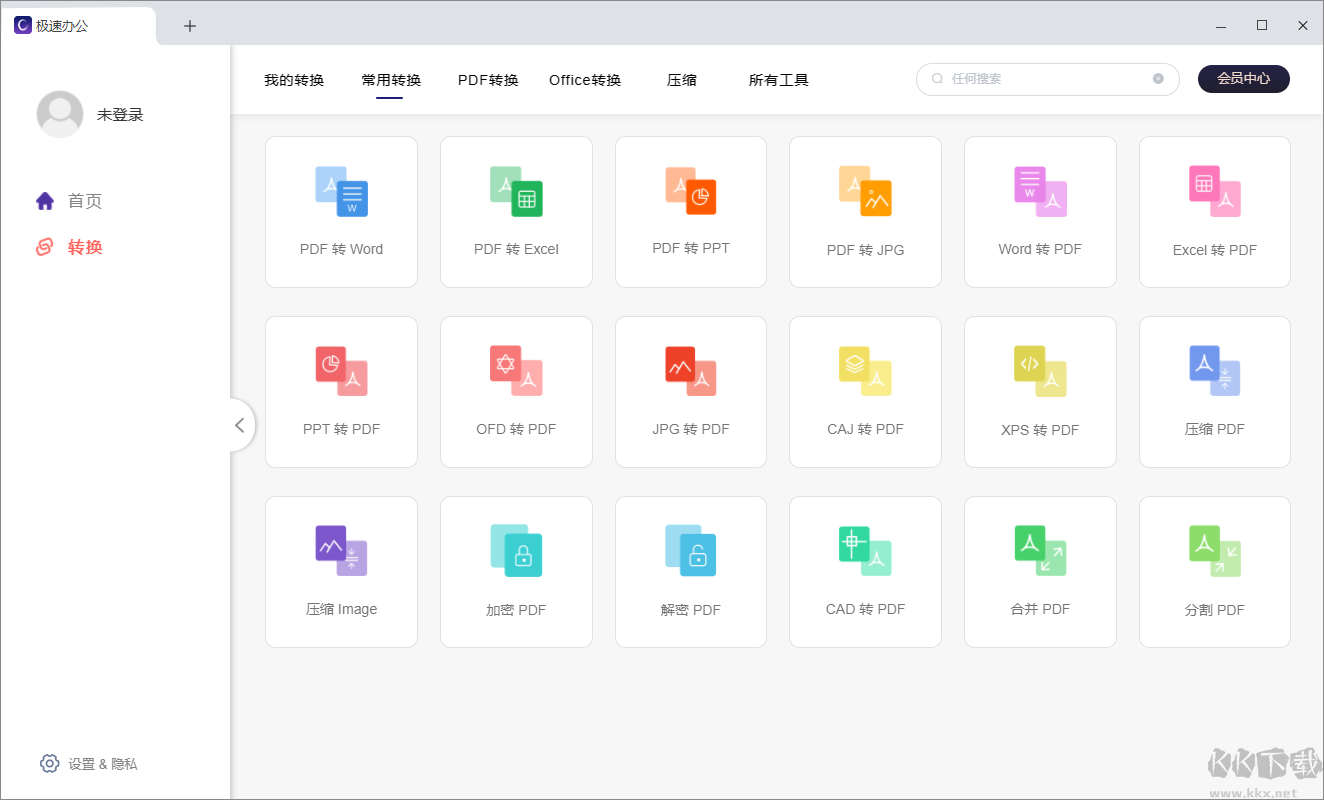1324x800 pixels.
Task: Launch the 压缩 PDF tool
Action: (x=1214, y=391)
